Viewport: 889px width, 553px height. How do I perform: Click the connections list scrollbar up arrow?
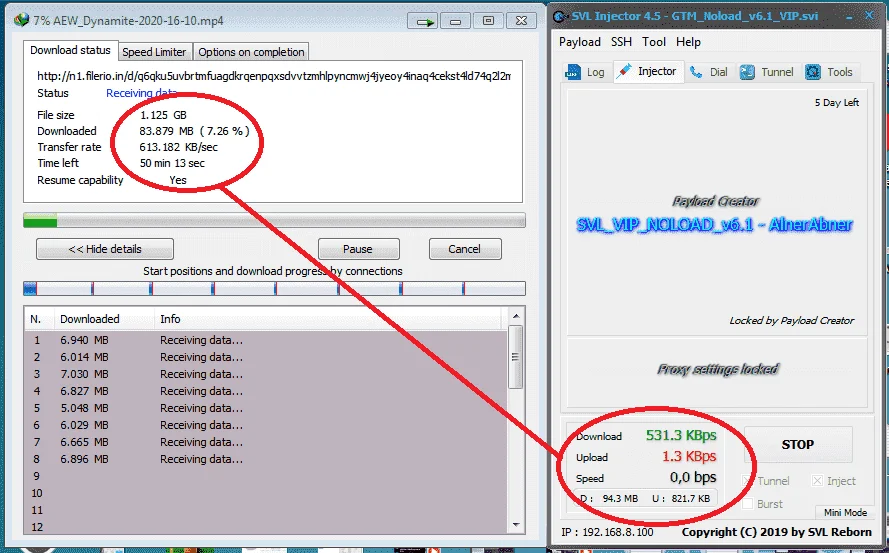pyautogui.click(x=516, y=316)
